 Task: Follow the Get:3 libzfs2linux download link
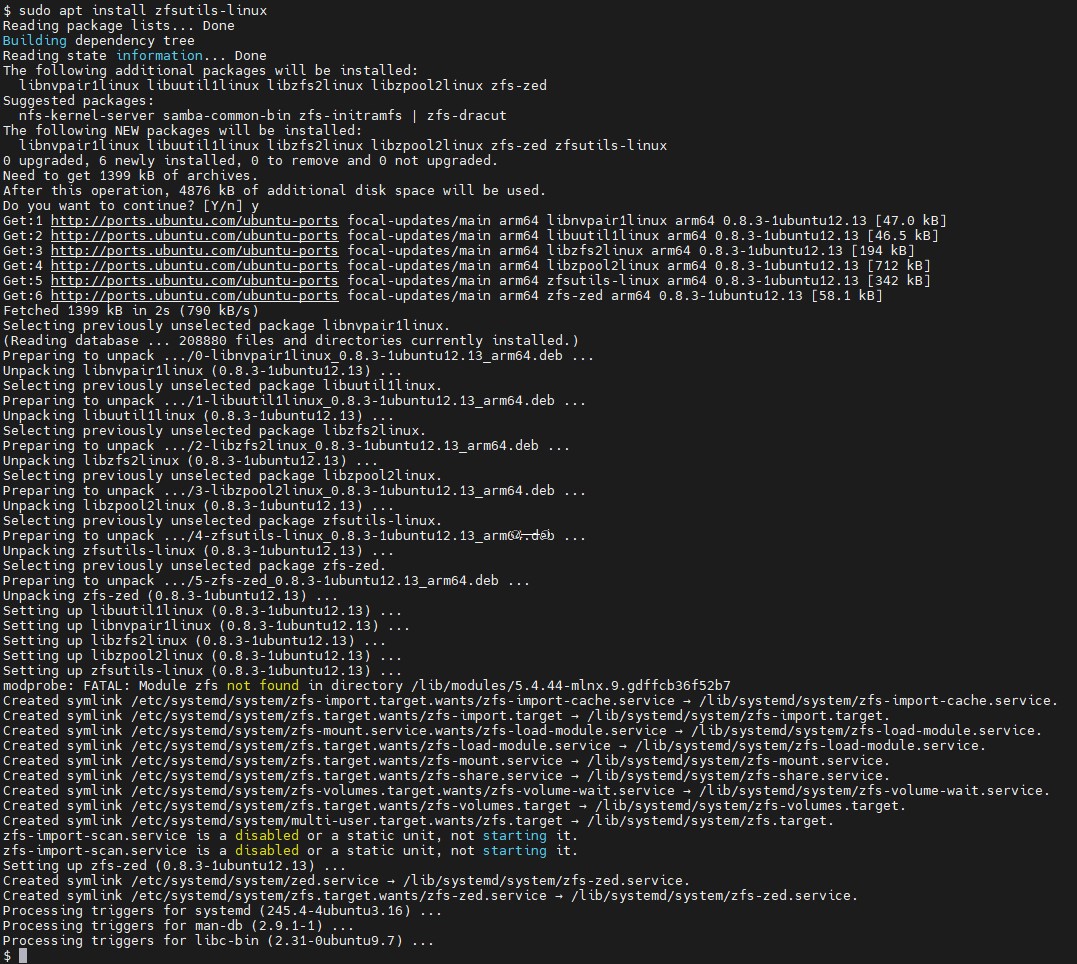pos(194,250)
